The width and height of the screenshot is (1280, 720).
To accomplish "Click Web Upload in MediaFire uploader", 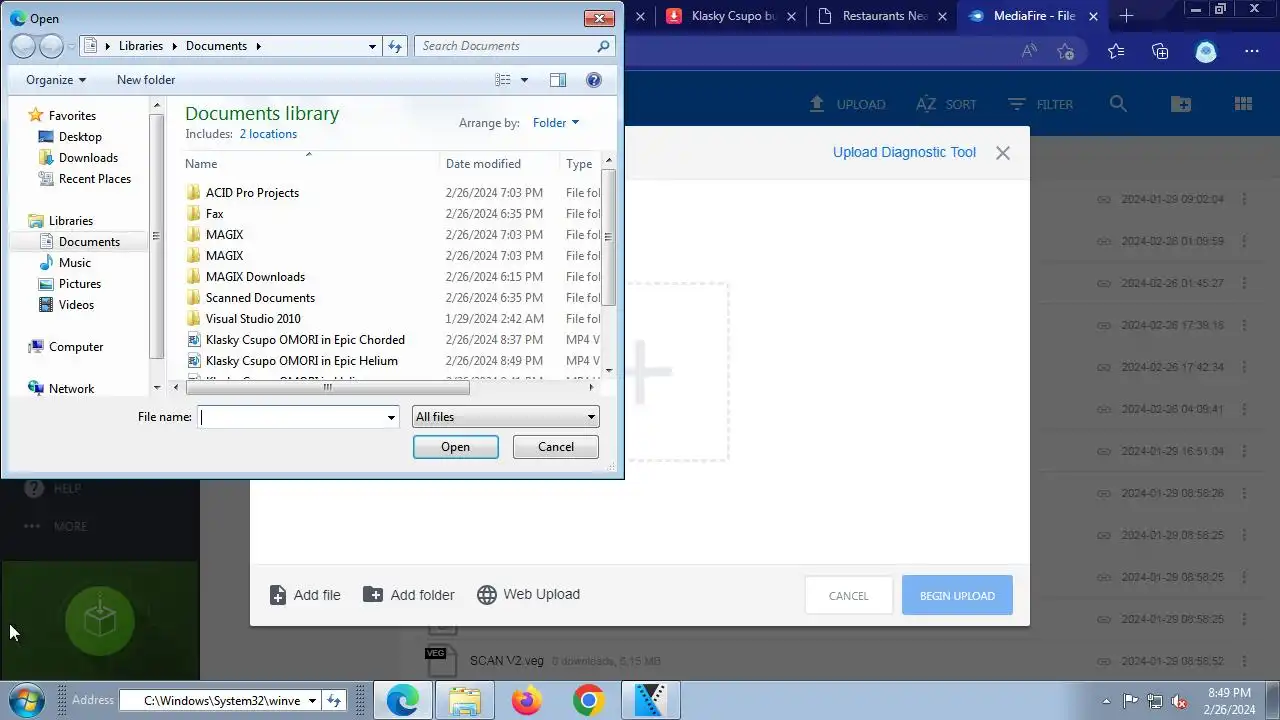I will point(529,595).
